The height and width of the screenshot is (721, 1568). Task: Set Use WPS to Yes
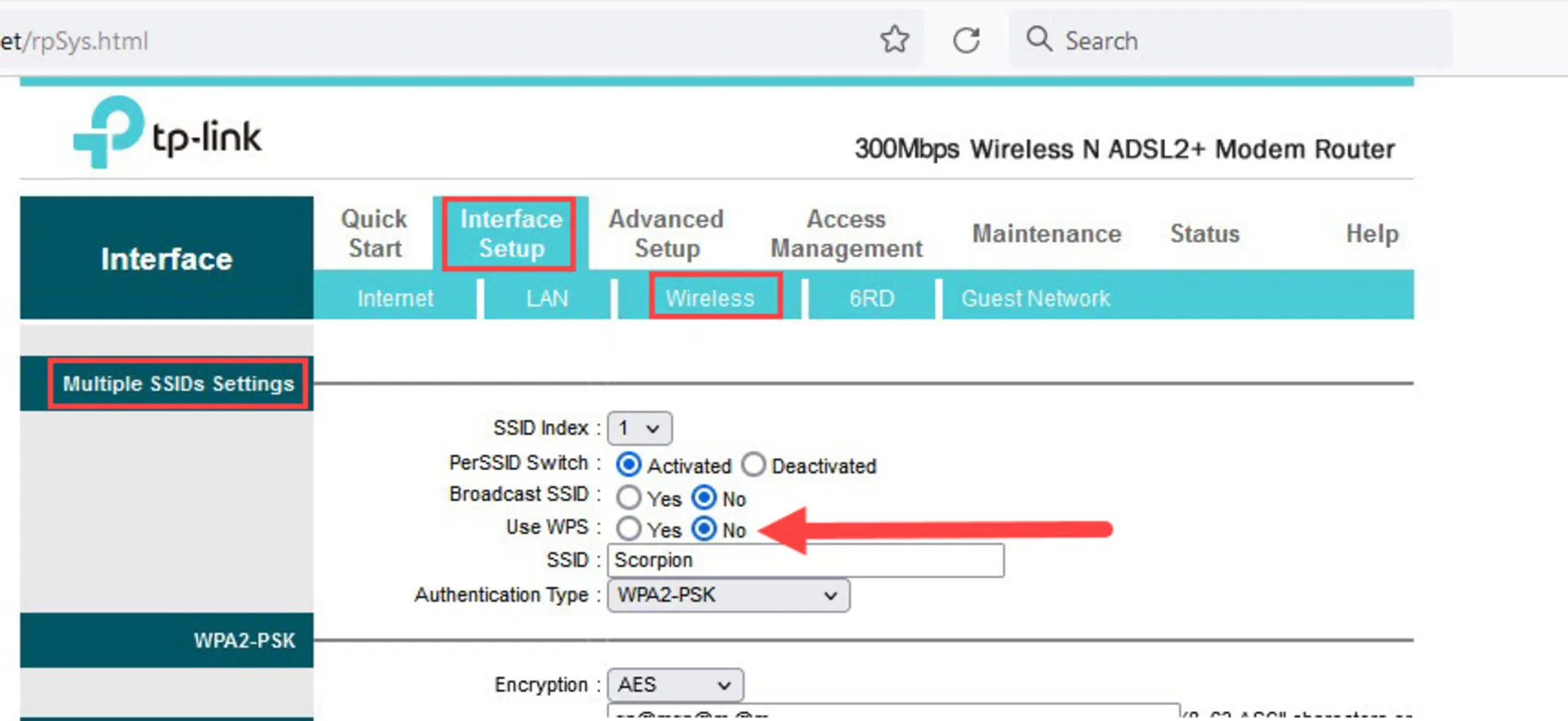tap(629, 529)
